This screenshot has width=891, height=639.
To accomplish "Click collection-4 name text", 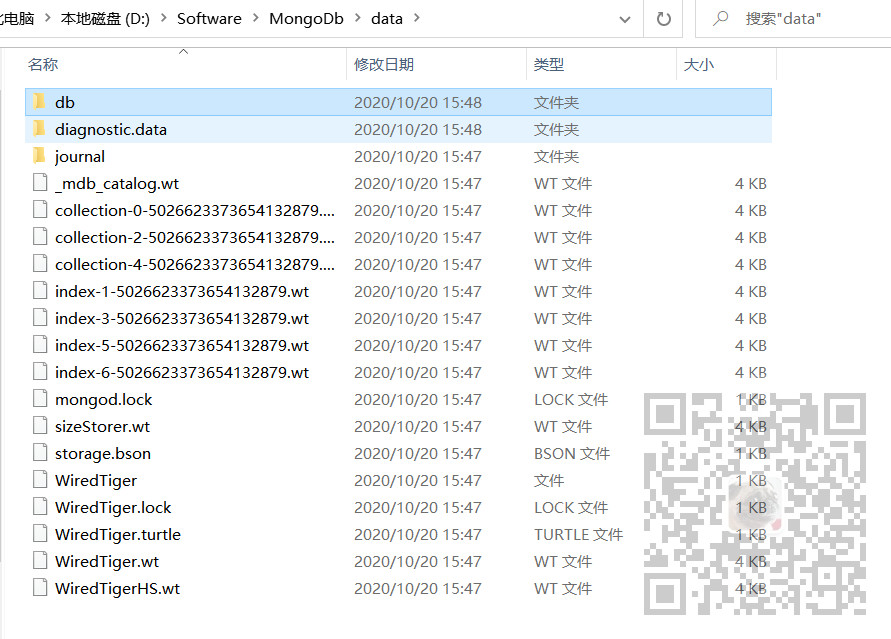I will pos(195,264).
